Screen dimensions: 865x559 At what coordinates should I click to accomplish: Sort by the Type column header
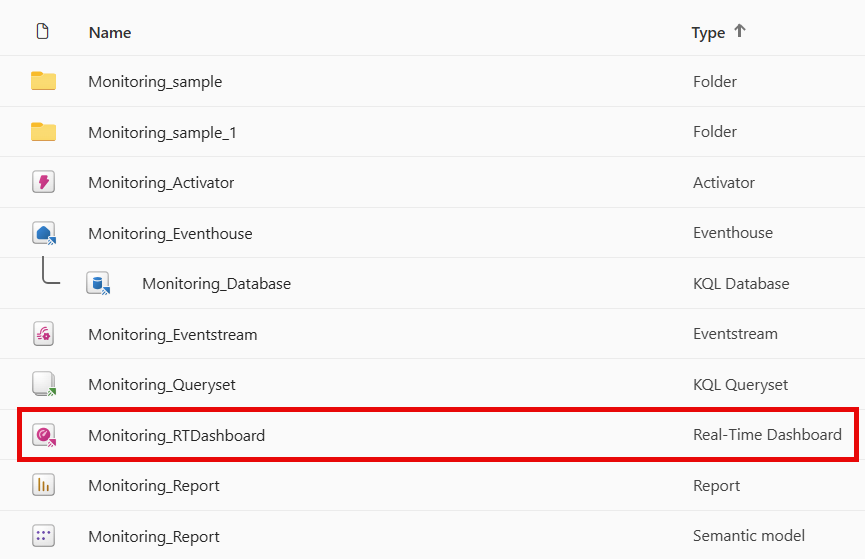pyautogui.click(x=708, y=33)
